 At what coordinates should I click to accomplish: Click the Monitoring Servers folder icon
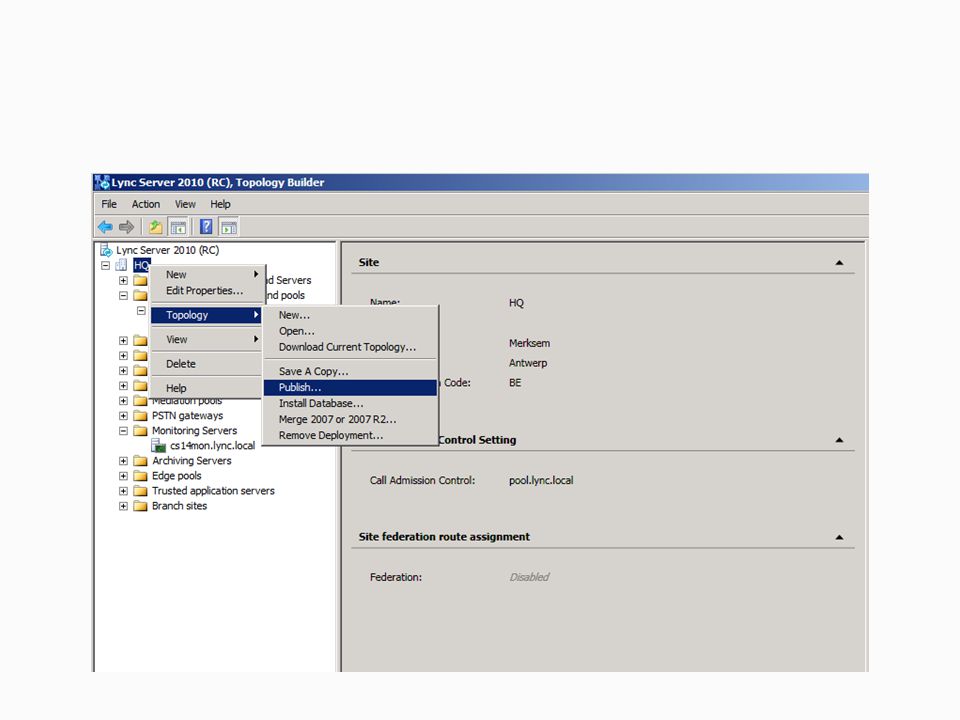pyautogui.click(x=140, y=430)
